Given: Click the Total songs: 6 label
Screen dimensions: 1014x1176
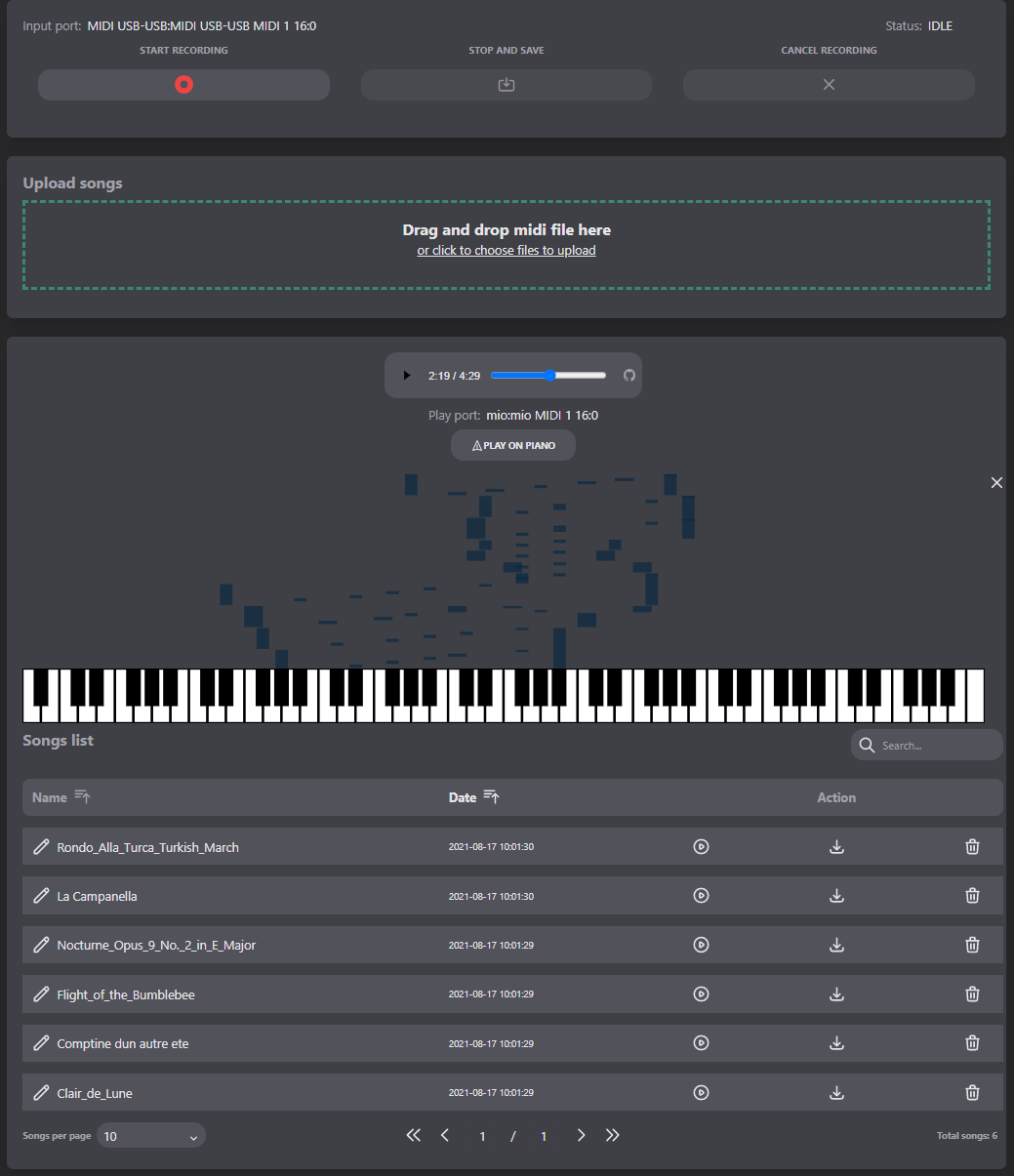Looking at the screenshot, I should [966, 1136].
